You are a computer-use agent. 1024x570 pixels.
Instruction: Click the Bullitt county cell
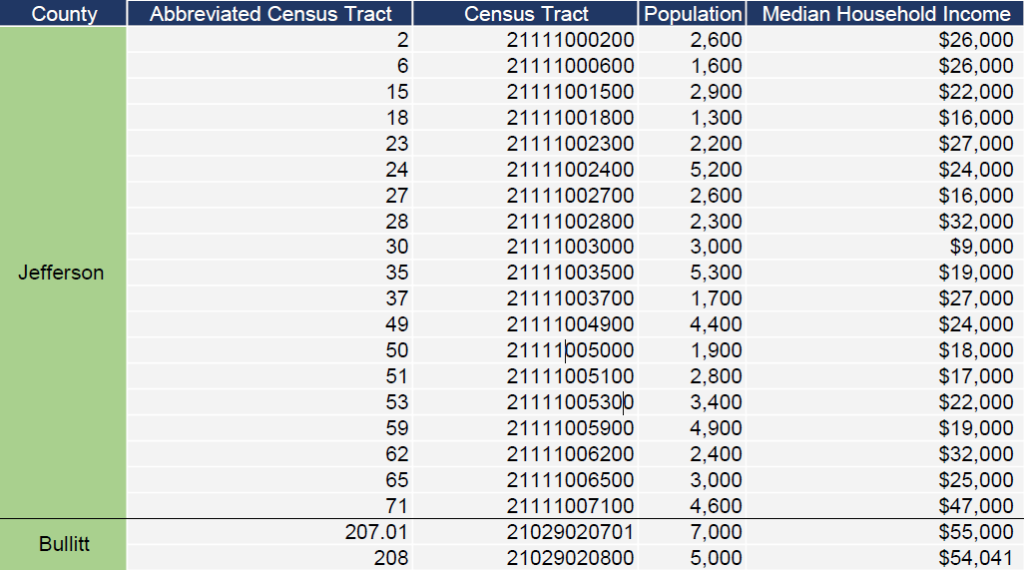(64, 545)
